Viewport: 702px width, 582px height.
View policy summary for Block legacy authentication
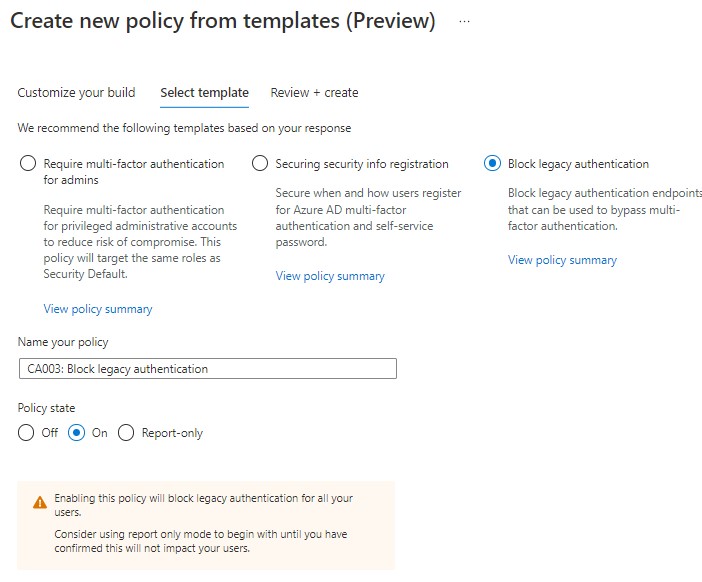(562, 260)
